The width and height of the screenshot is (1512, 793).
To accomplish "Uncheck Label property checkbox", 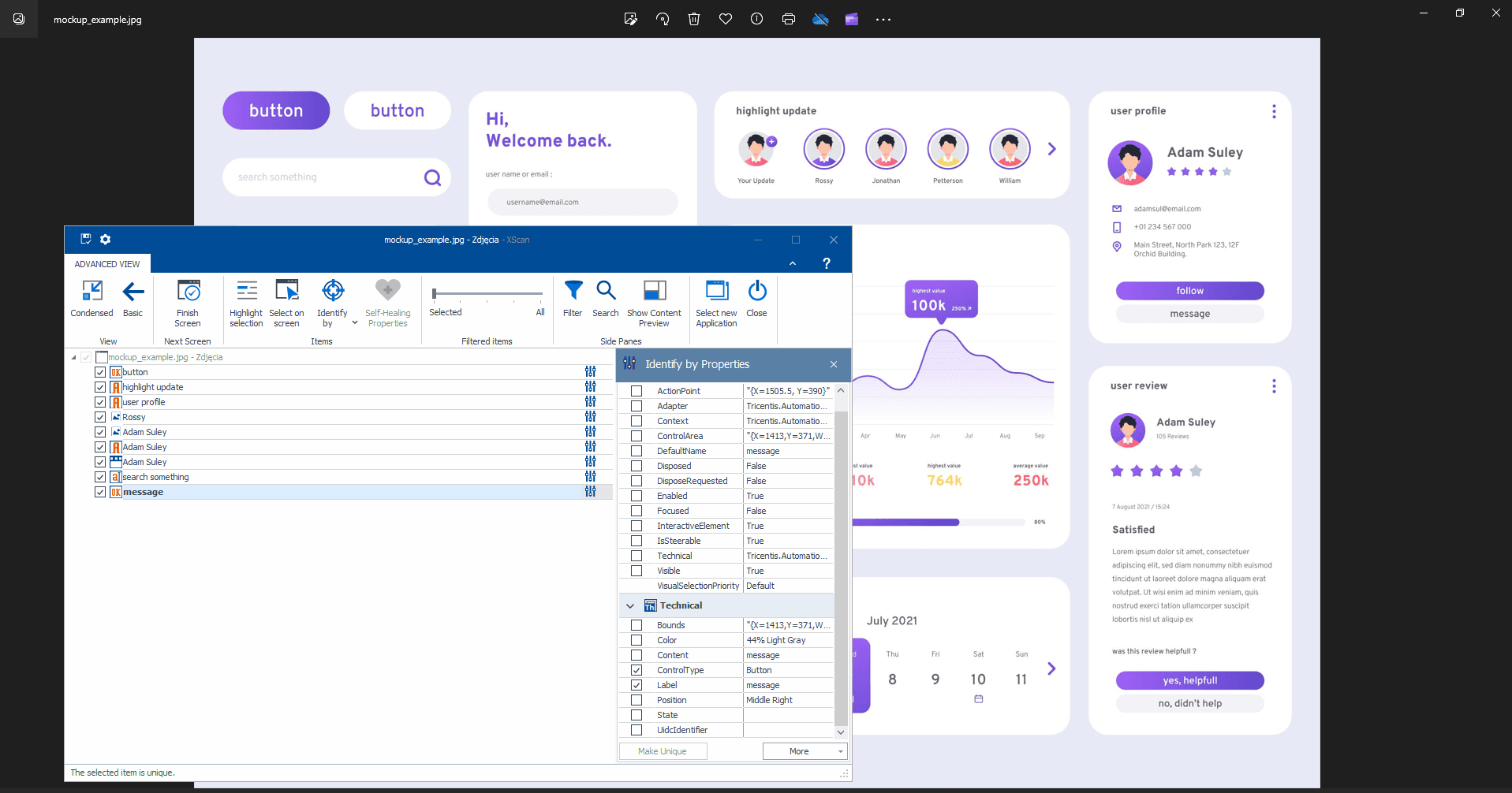I will [x=637, y=685].
